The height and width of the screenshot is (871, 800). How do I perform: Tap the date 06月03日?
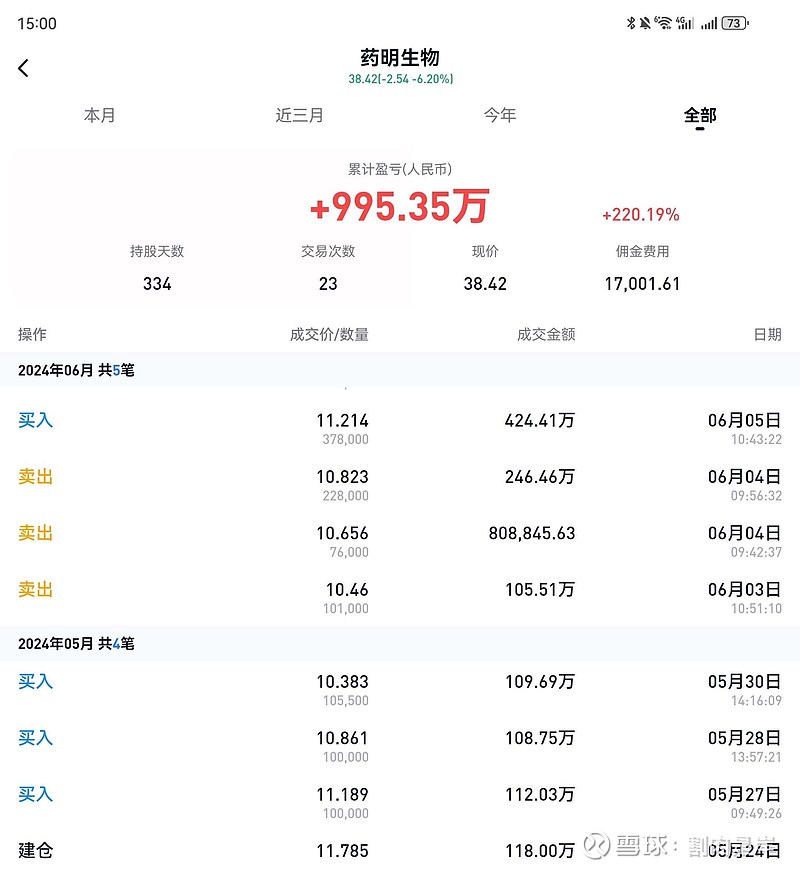744,589
